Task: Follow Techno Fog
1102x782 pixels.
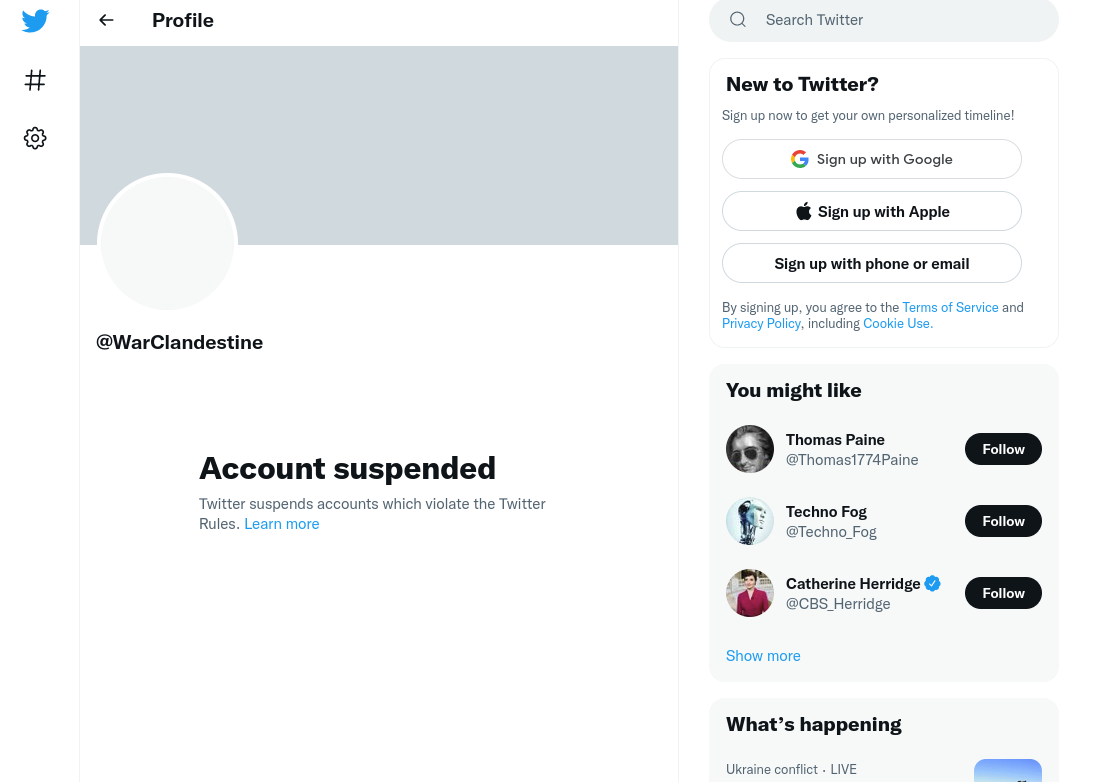Action: [x=1003, y=521]
